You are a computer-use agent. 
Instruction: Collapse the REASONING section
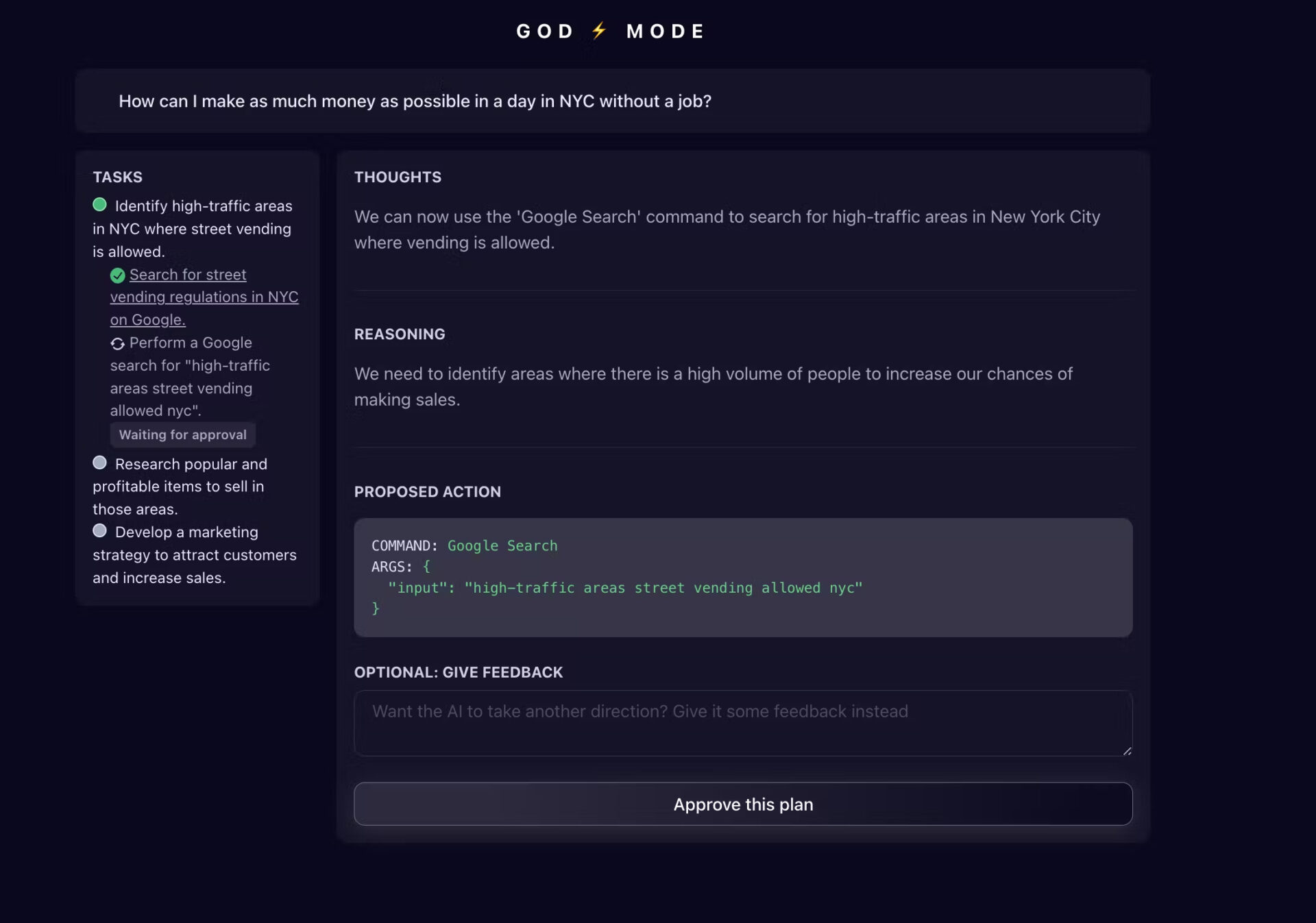(x=400, y=334)
